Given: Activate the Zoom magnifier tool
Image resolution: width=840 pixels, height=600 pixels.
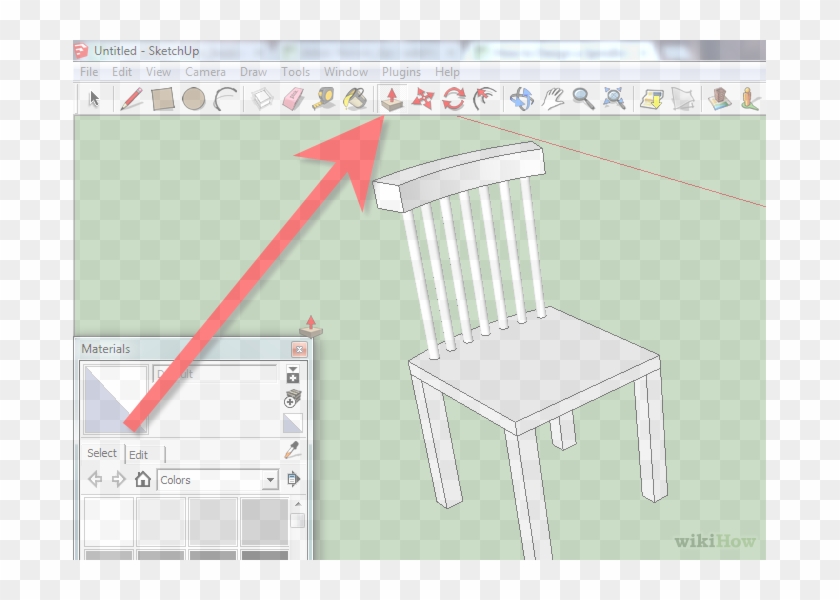Looking at the screenshot, I should [584, 100].
